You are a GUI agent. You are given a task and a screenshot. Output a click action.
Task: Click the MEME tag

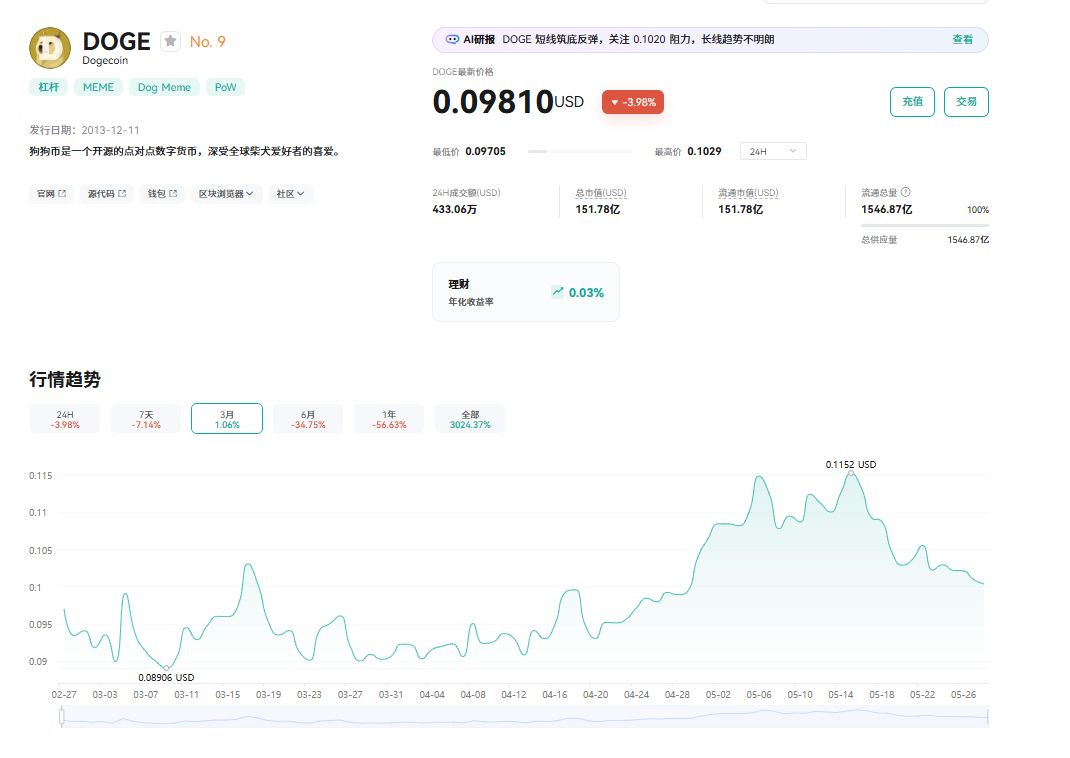pos(98,87)
